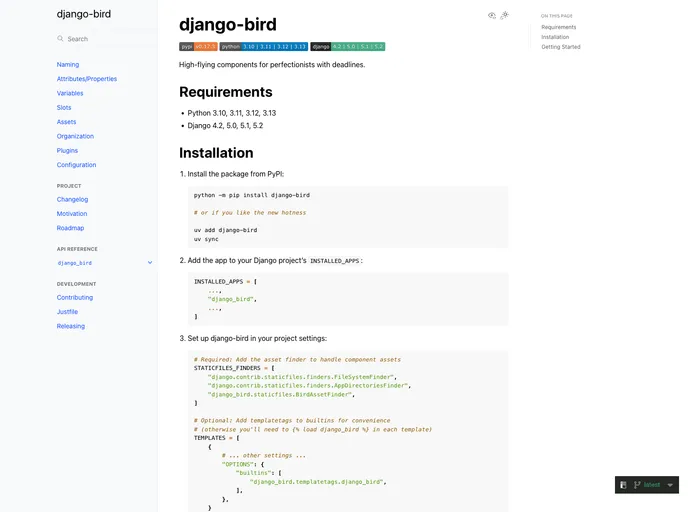Open the django_bird API reference link
The height and width of the screenshot is (512, 688).
(x=75, y=263)
